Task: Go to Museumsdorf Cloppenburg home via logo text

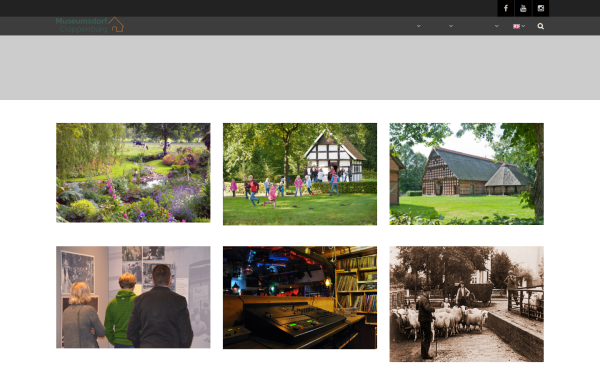Action: click(82, 25)
